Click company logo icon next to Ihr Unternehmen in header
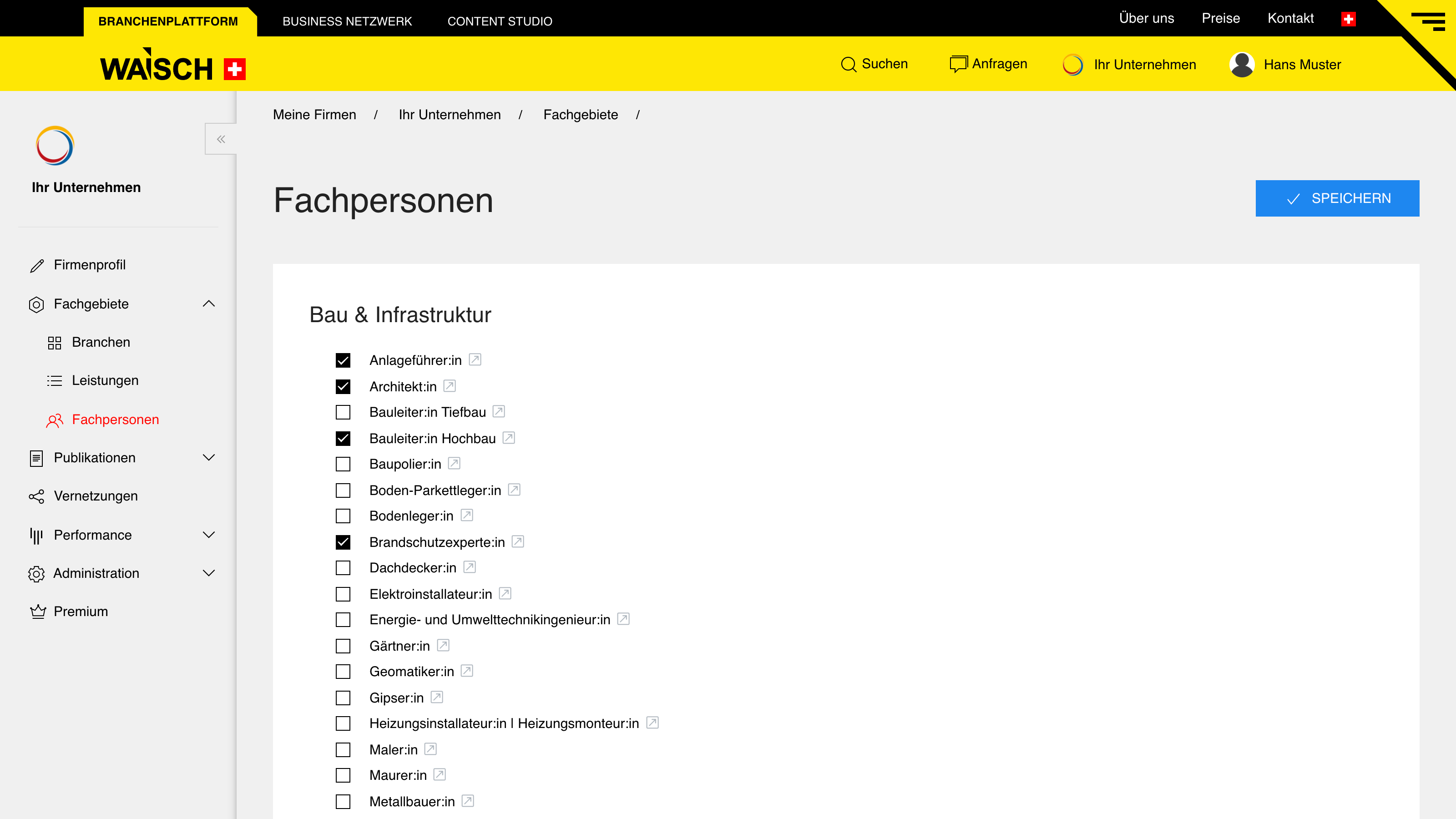This screenshot has height=819, width=1456. pos(1073,65)
